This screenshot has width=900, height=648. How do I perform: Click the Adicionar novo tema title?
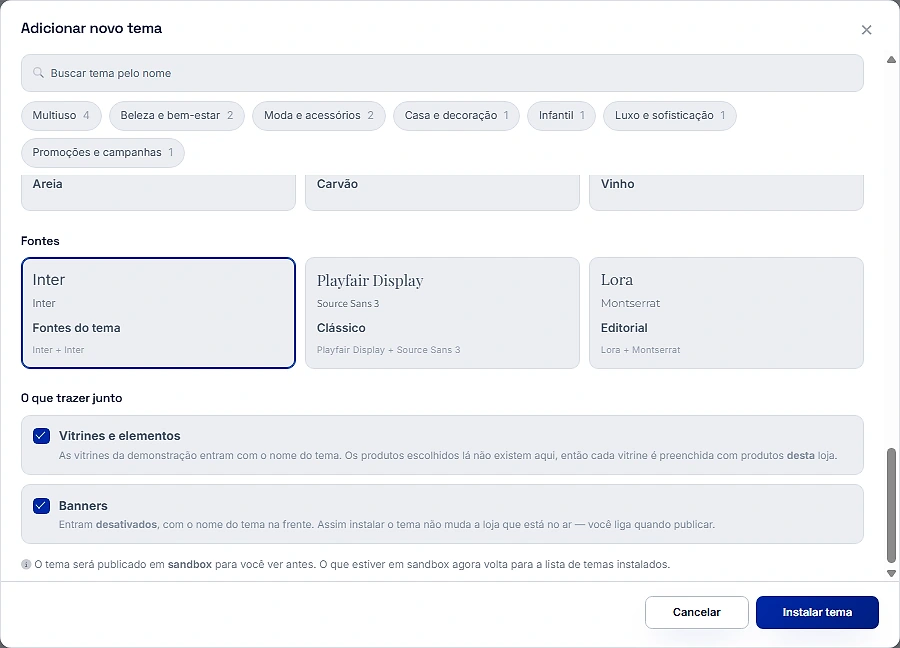[x=92, y=28]
